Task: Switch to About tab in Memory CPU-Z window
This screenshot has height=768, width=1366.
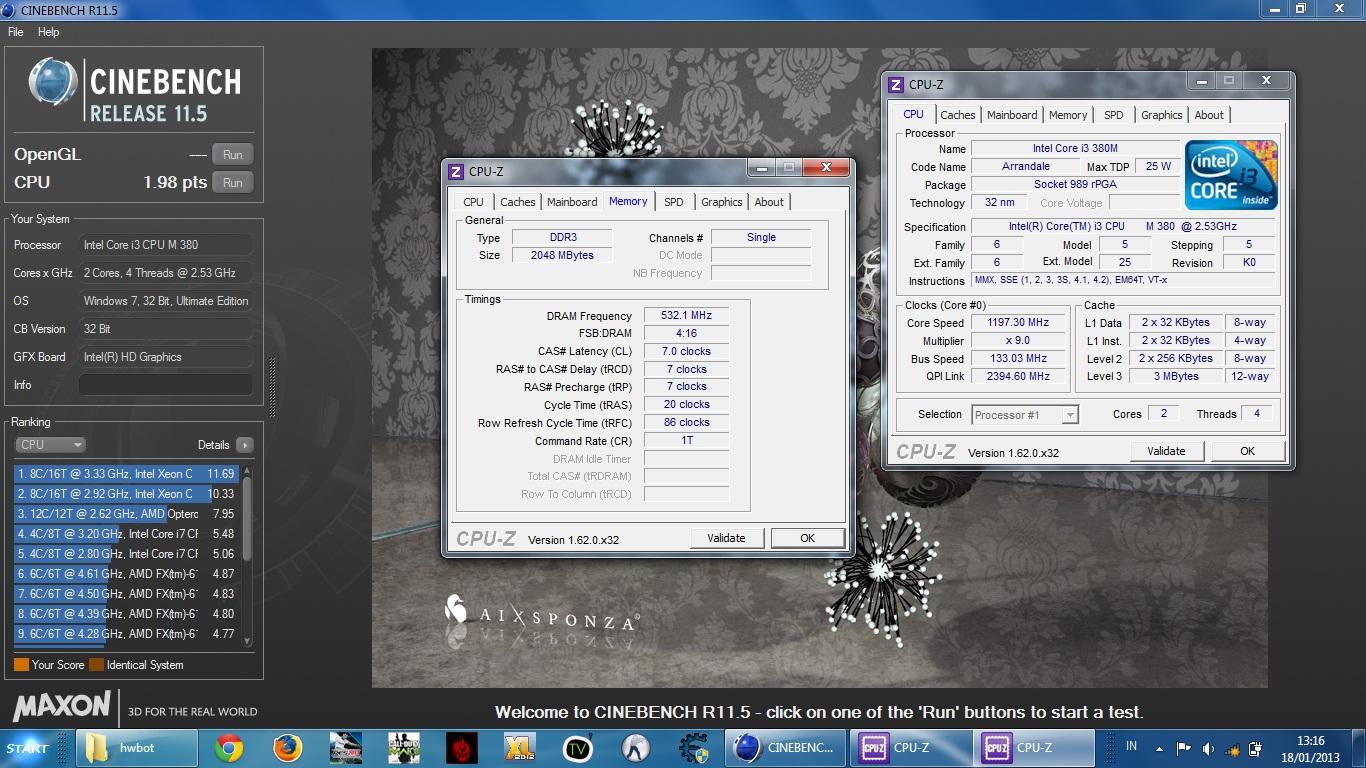Action: 769,202
